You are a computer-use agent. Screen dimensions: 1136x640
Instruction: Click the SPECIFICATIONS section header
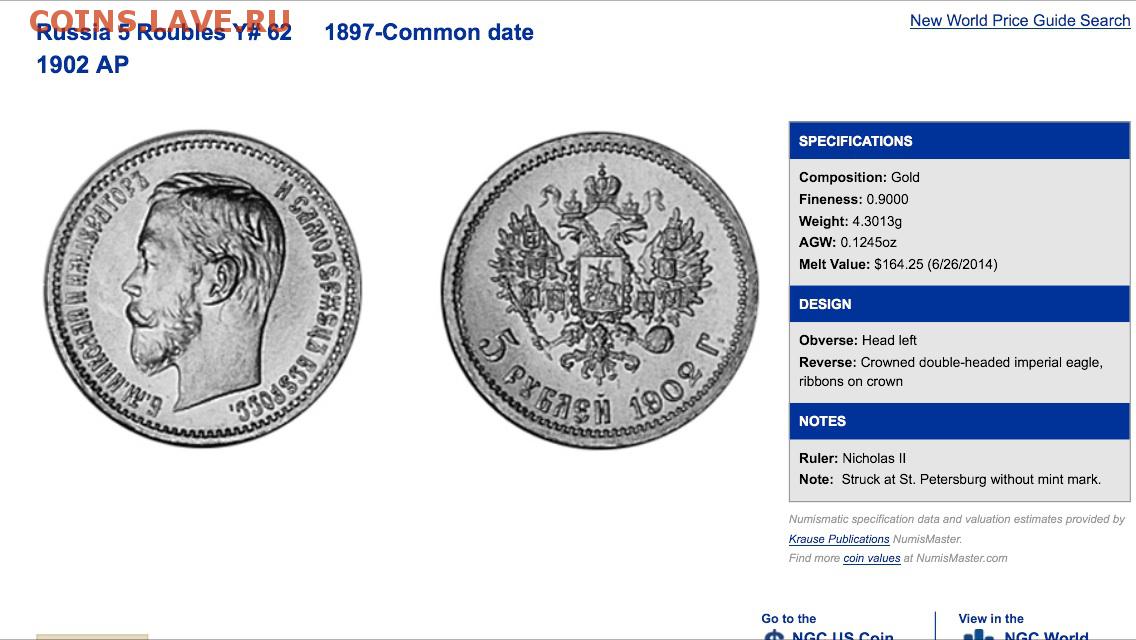point(959,141)
